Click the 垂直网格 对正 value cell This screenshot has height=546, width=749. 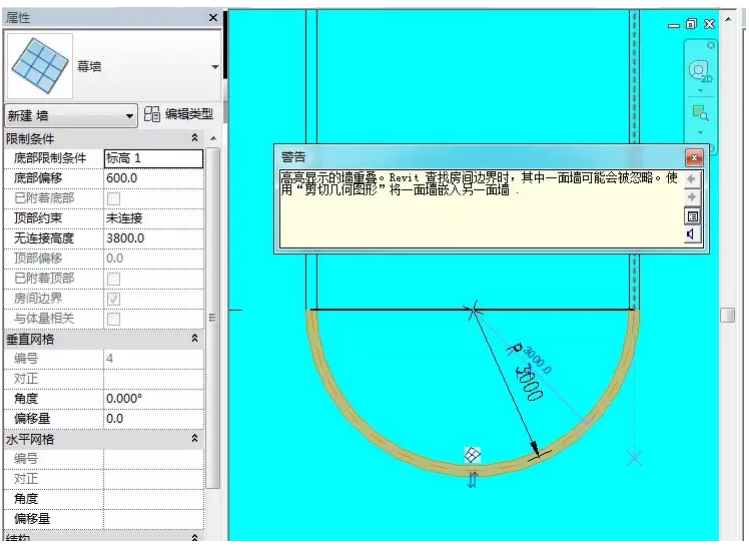click(x=153, y=379)
